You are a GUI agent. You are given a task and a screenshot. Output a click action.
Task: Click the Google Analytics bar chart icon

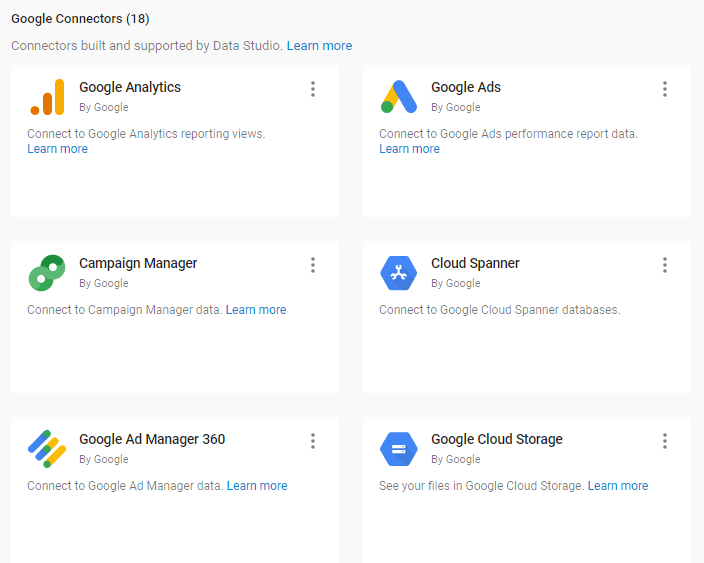point(48,97)
